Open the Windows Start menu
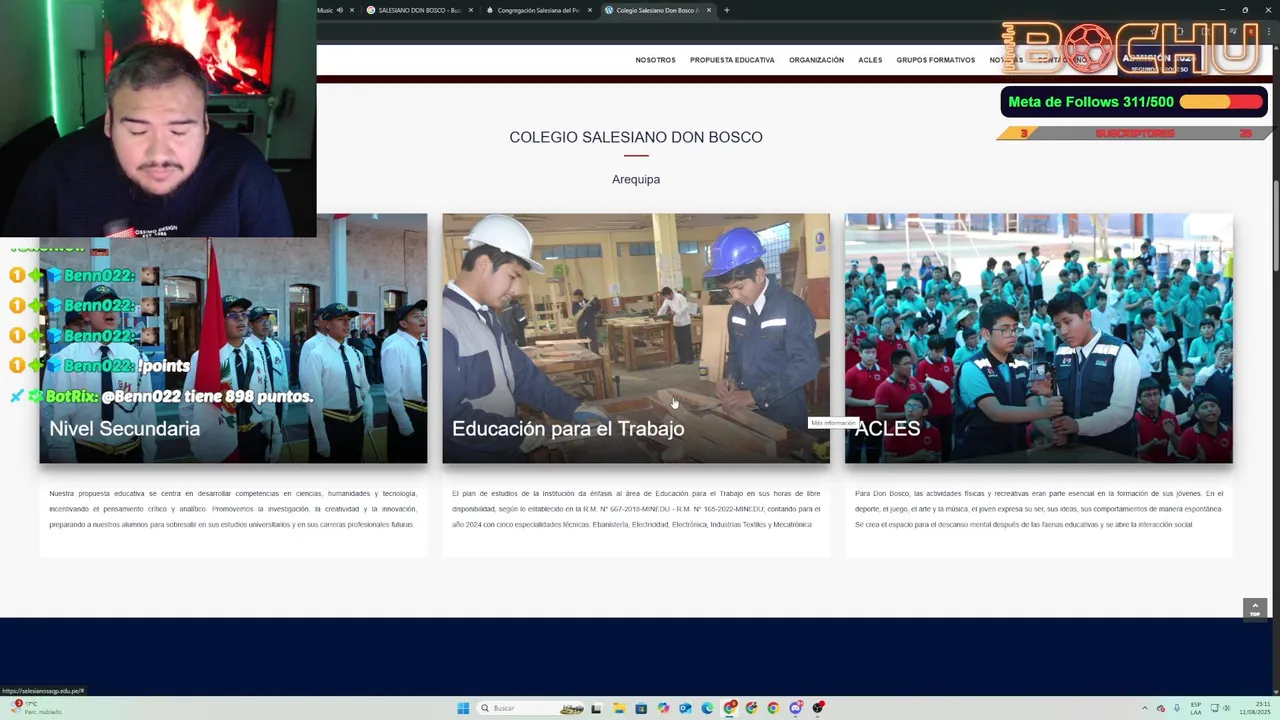 [463, 708]
